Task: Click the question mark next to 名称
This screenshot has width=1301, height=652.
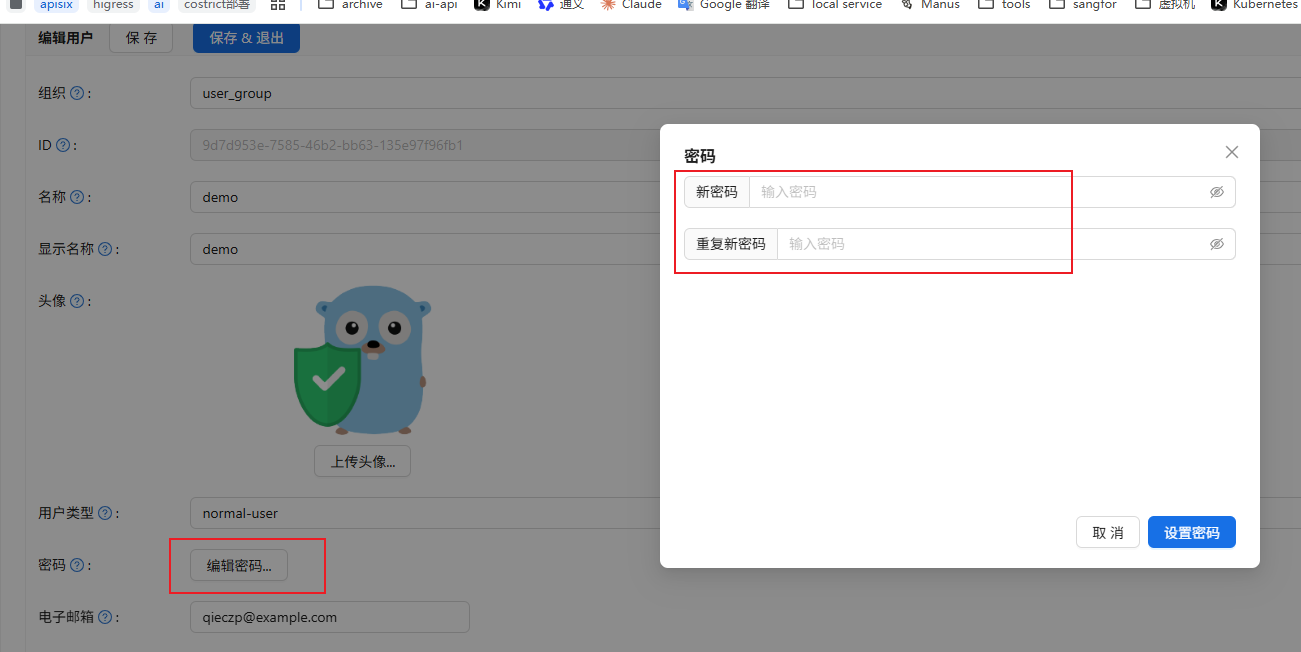Action: tap(77, 197)
